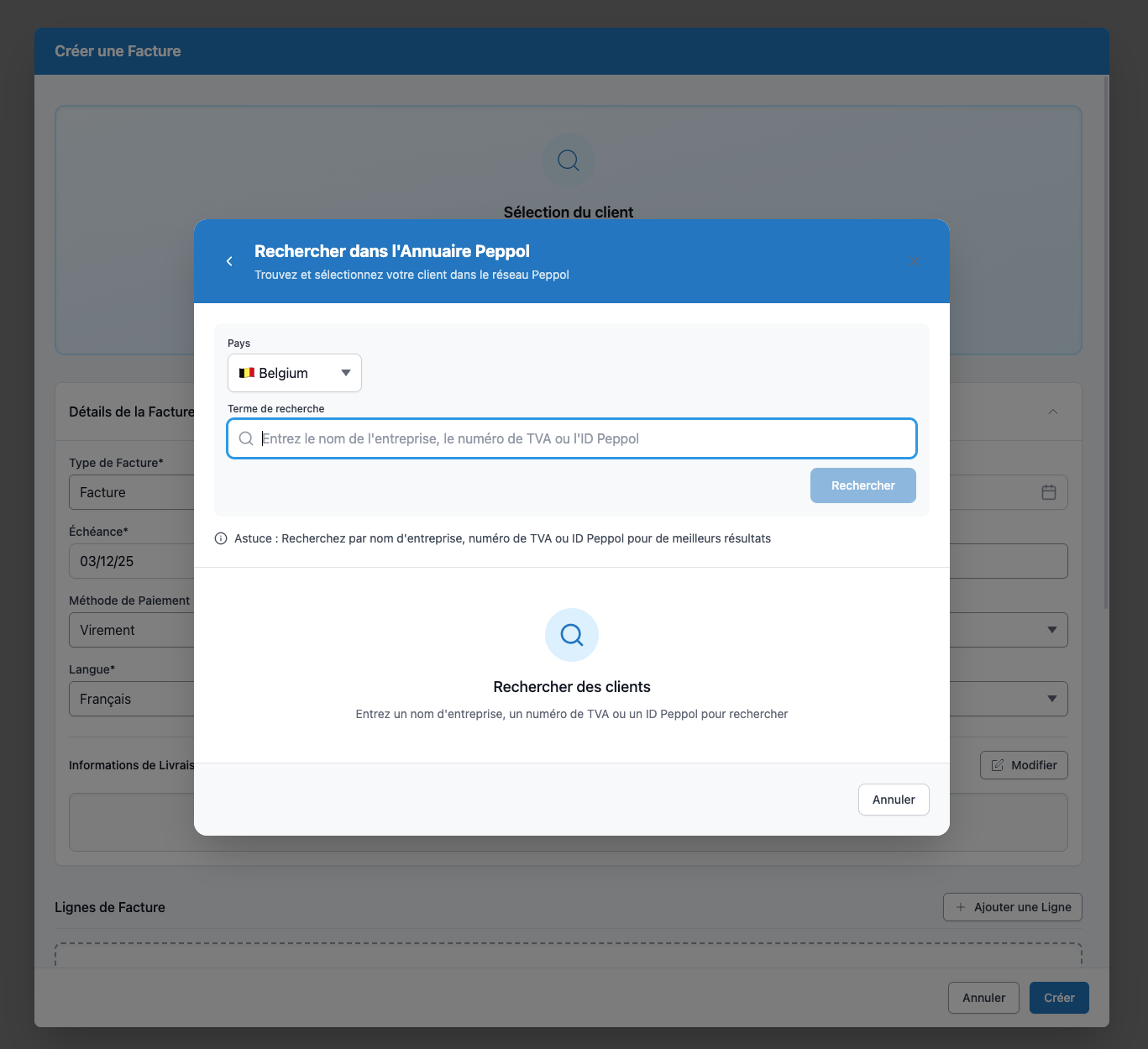This screenshot has height=1049, width=1148.
Task: Dismiss the Peppol dialog with the X
Action: click(915, 261)
